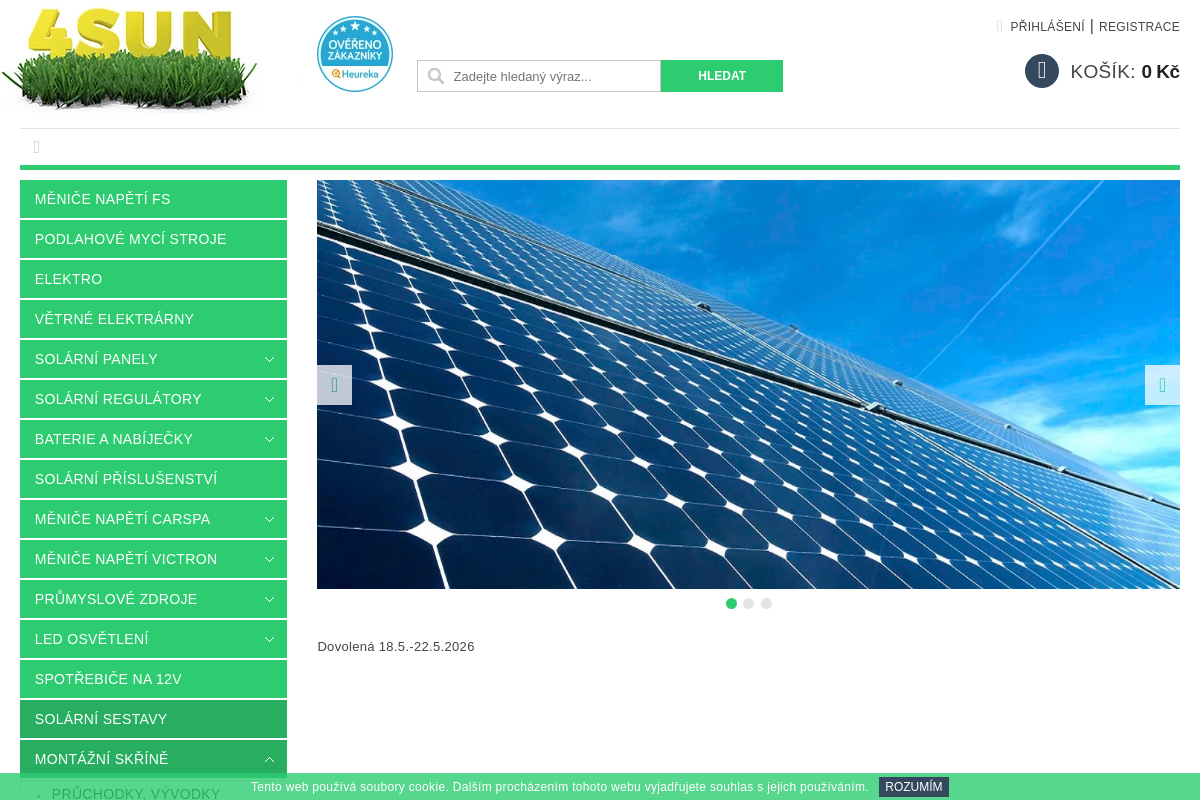Open the Heureka Ověřeno zákazníky badge

tap(355, 54)
